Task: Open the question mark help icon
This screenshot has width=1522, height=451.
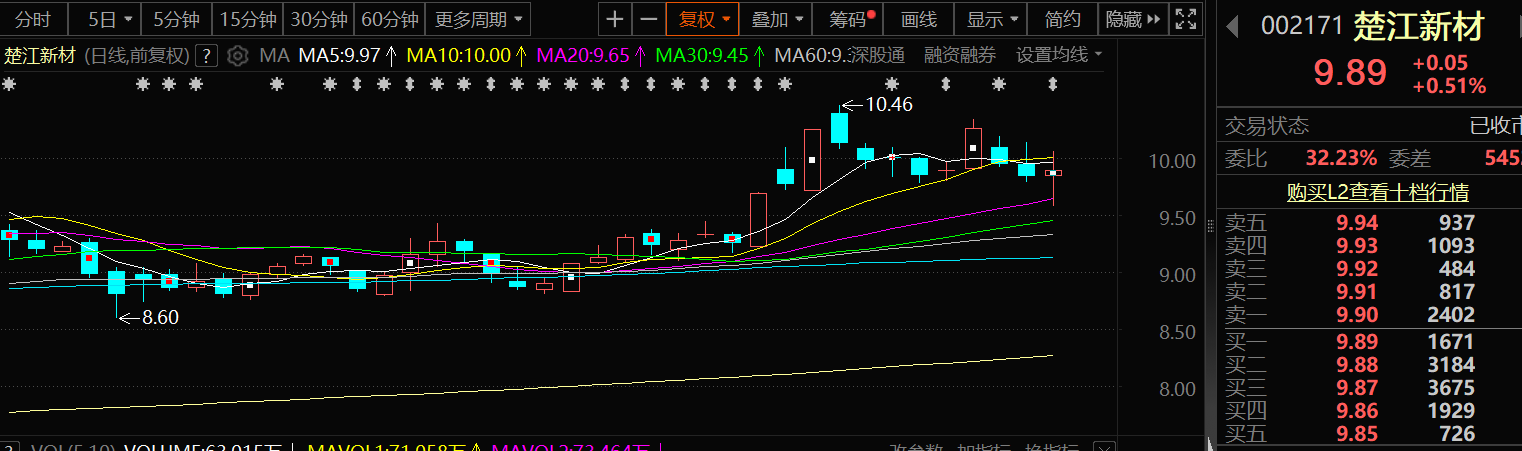Action: click(x=207, y=56)
